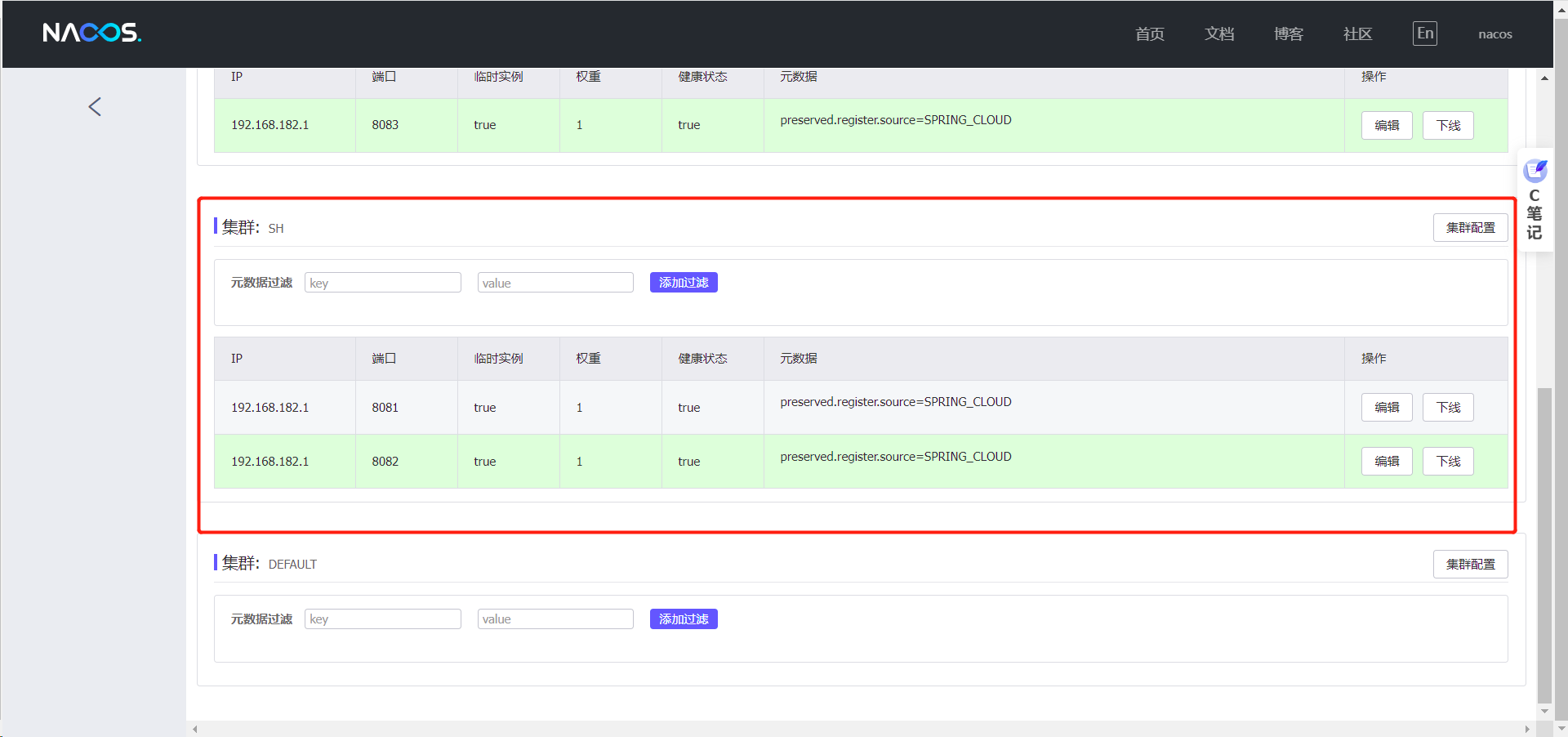The image size is (1568, 737).
Task: Click the scroll up arrow
Action: pyautogui.click(x=1544, y=78)
